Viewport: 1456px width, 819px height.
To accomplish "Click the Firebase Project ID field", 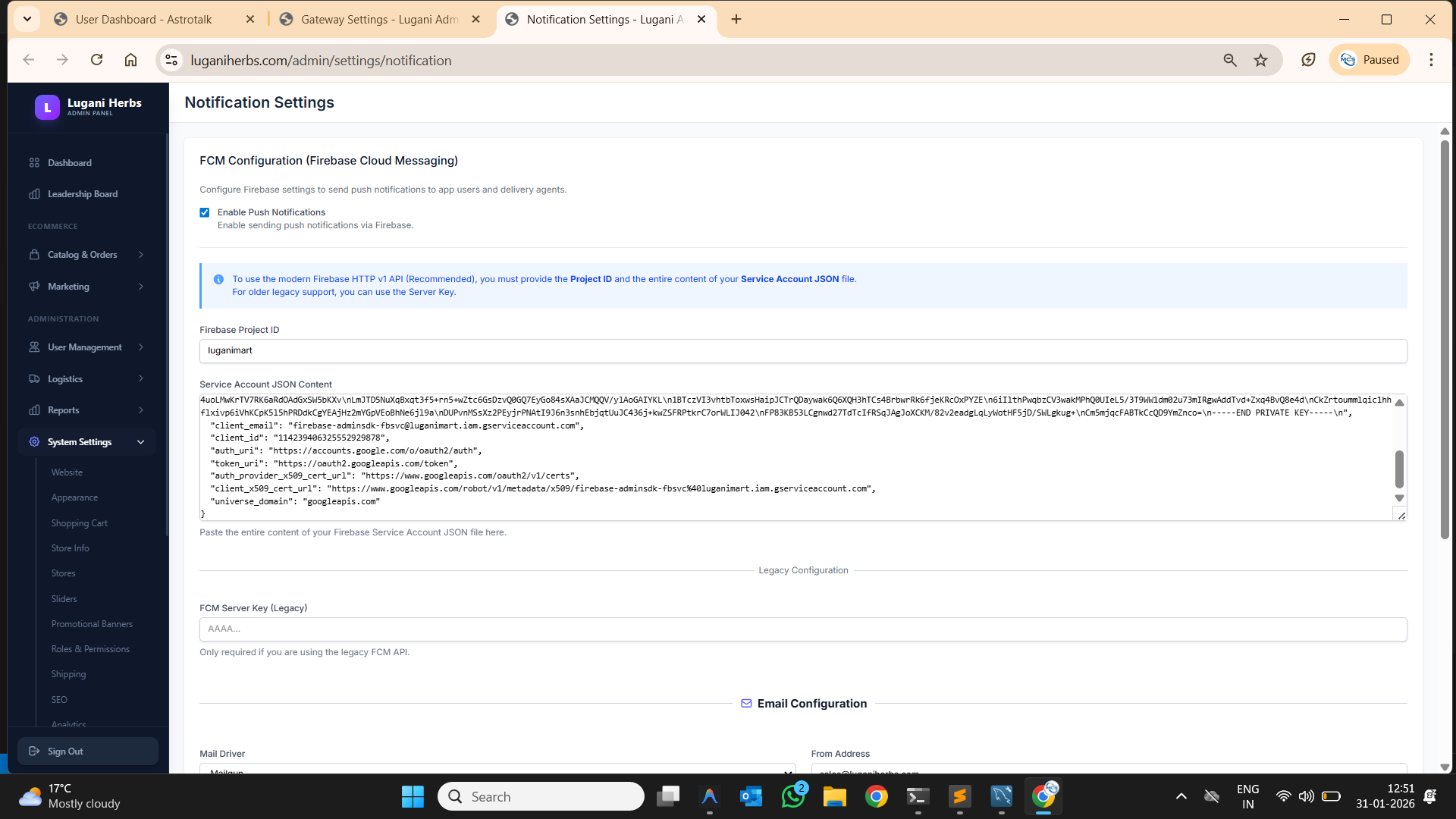I will tap(802, 351).
